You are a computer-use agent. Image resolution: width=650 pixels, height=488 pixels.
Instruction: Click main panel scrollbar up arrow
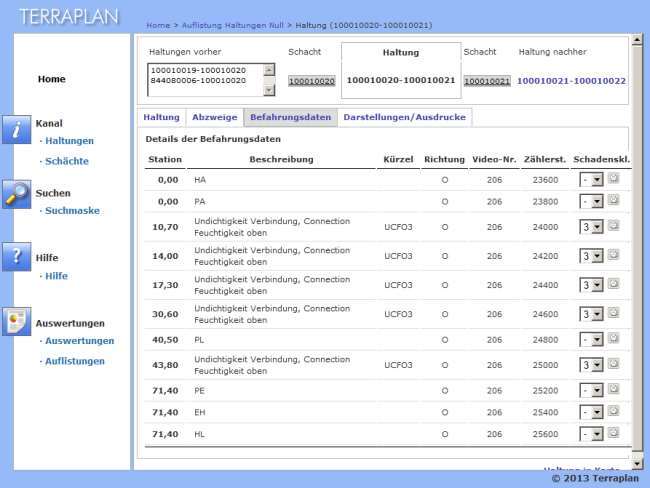tap(637, 40)
